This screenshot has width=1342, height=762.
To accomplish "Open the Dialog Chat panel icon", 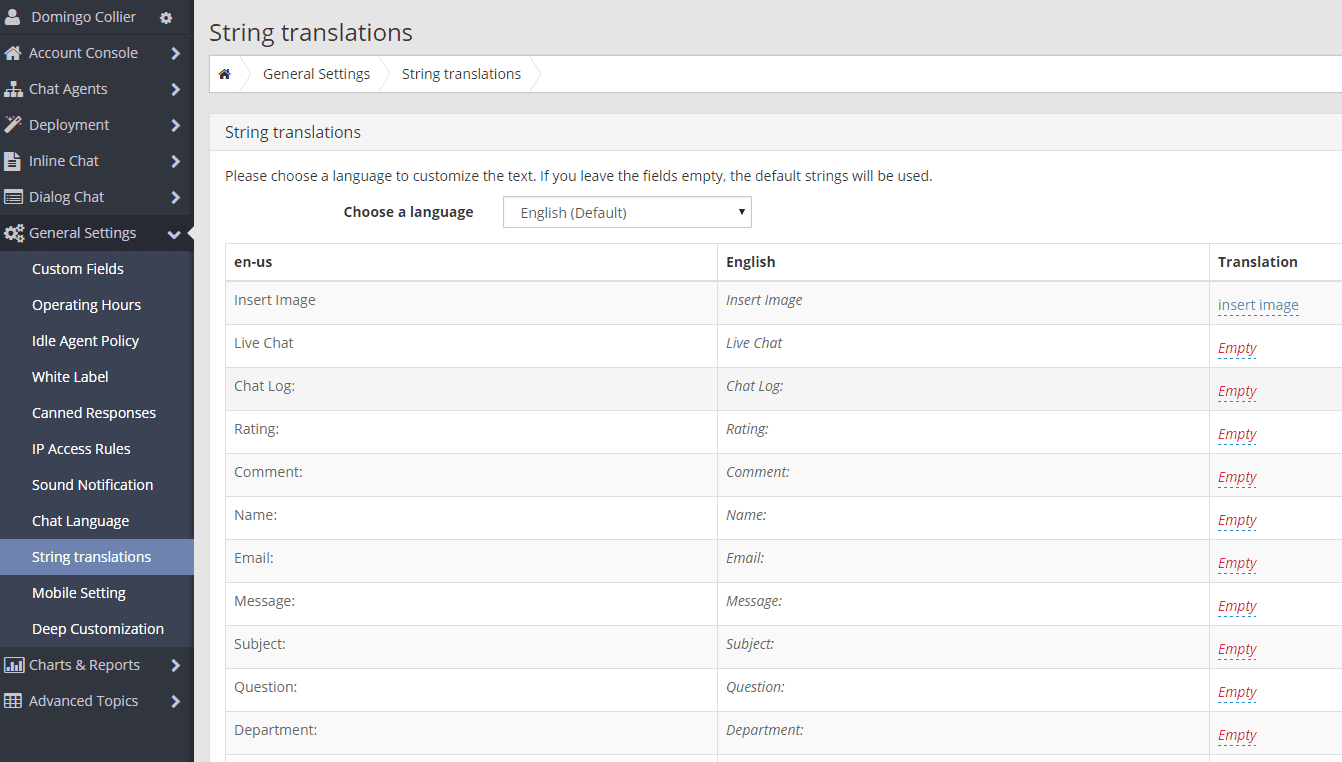I will click(x=14, y=196).
